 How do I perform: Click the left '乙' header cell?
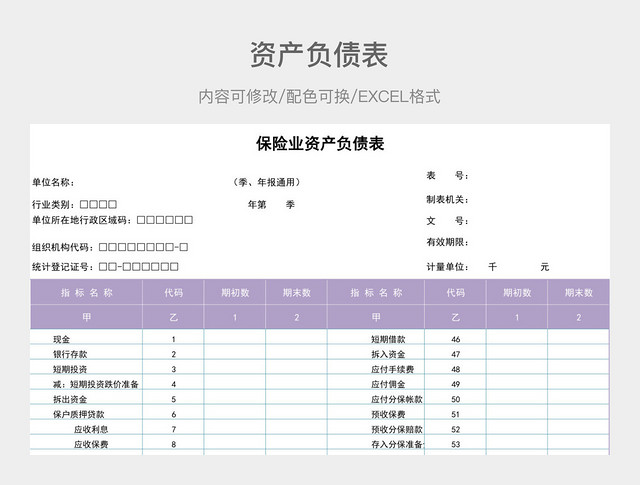(173, 317)
